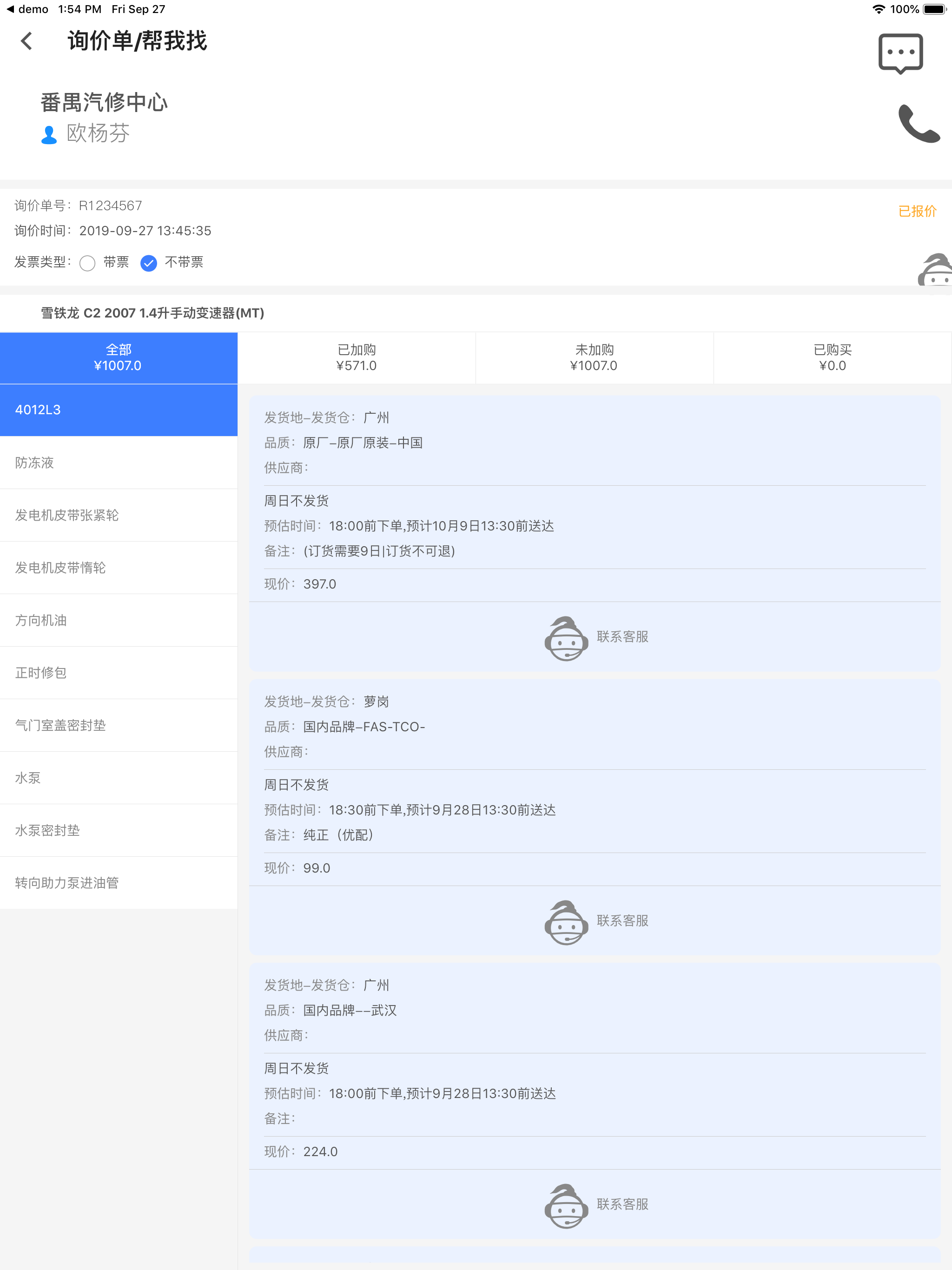Tap the user avatar beside 欧杨芬

[x=49, y=135]
